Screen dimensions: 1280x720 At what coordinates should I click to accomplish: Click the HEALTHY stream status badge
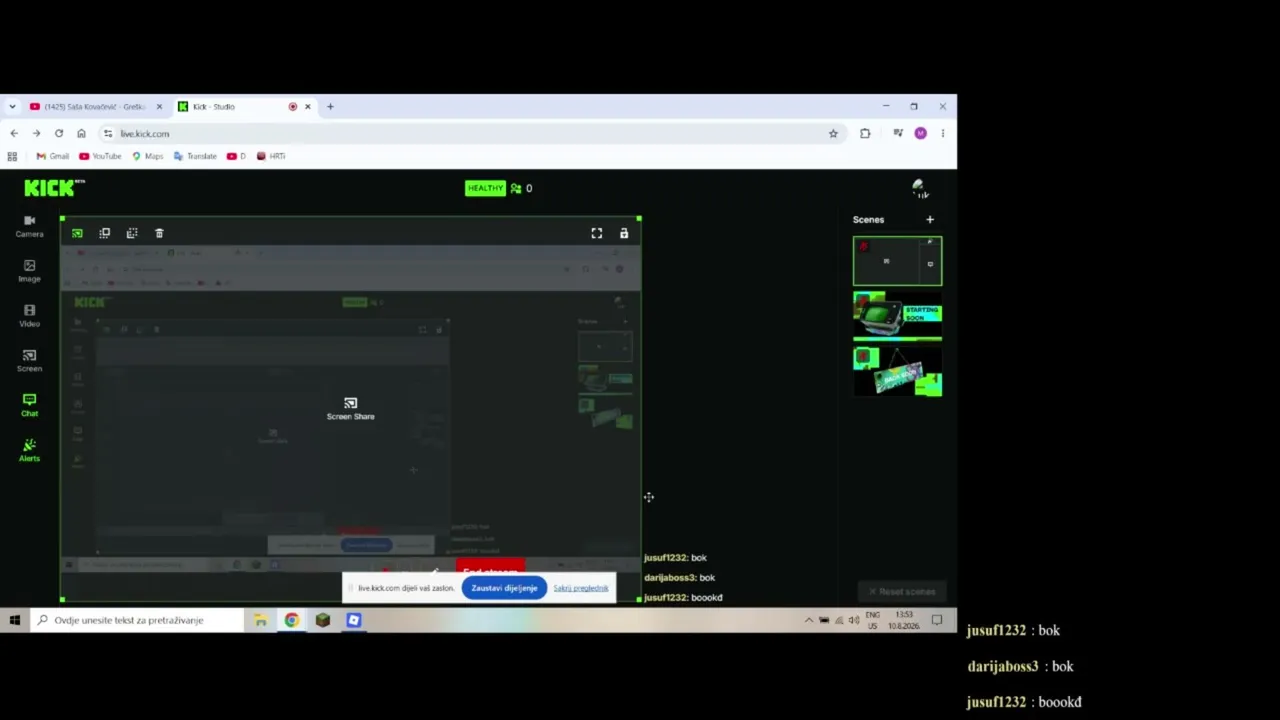485,188
